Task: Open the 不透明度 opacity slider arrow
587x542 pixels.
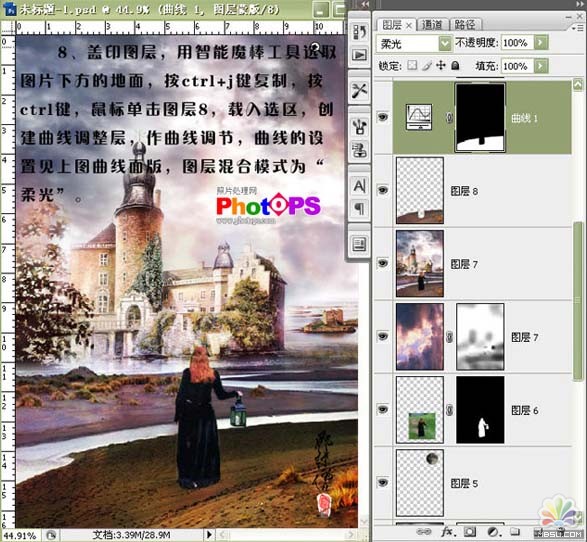Action: coord(541,43)
